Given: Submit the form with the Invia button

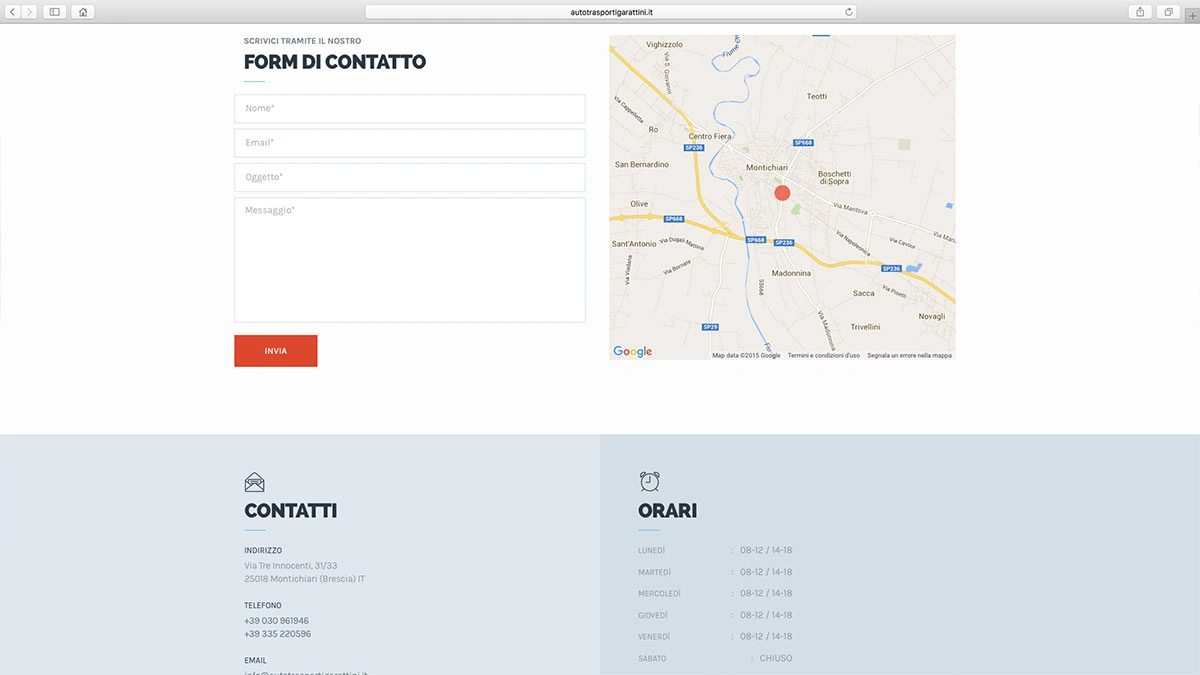Looking at the screenshot, I should pyautogui.click(x=276, y=351).
